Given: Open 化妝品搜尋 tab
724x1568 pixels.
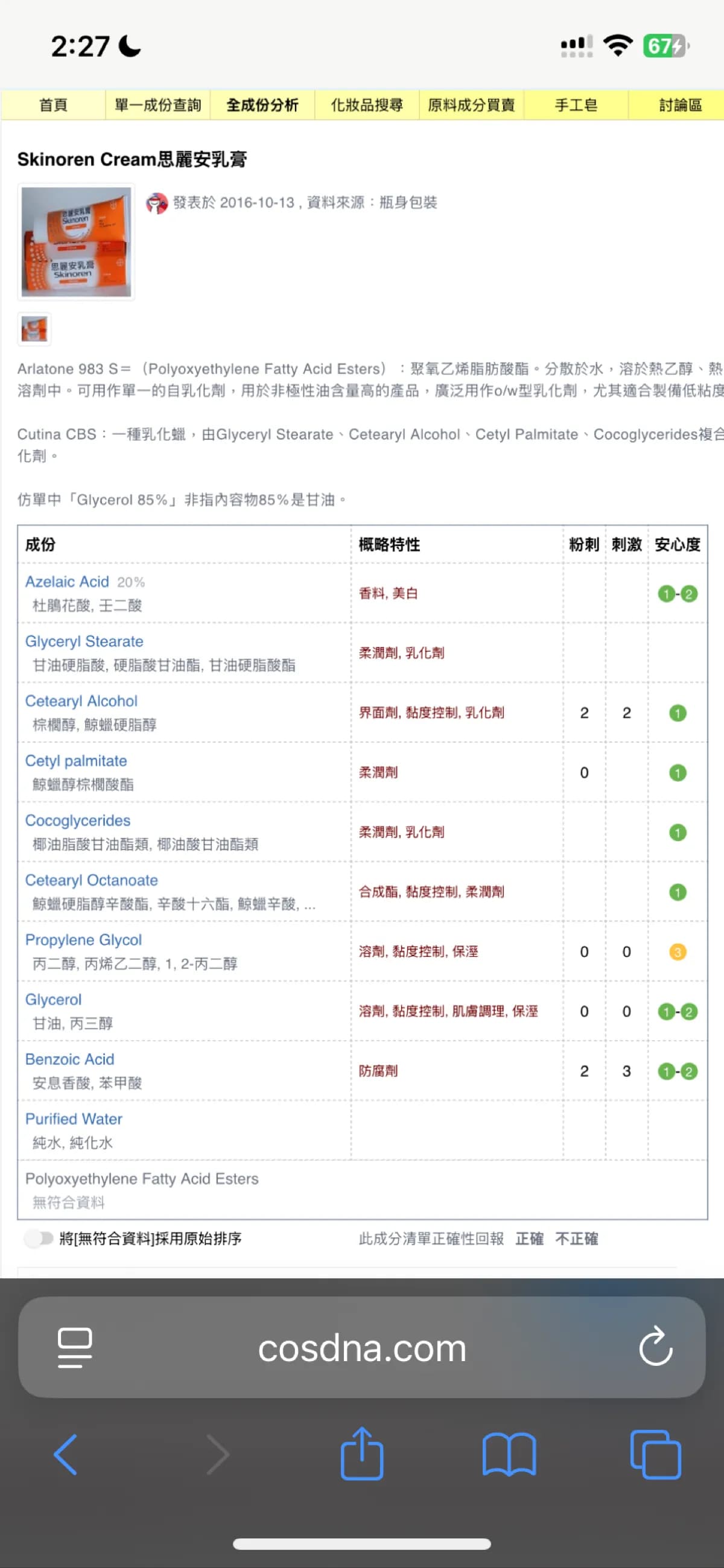Looking at the screenshot, I should pyautogui.click(x=367, y=105).
